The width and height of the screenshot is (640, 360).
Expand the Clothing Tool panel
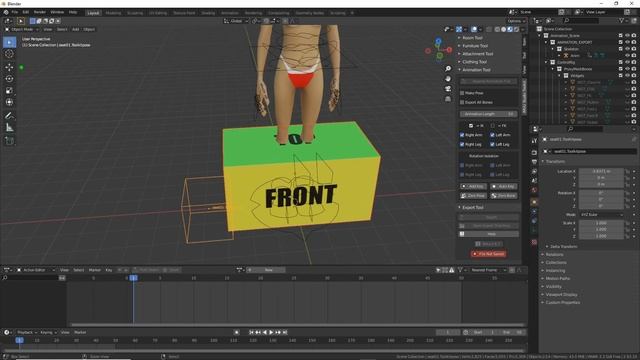pos(474,62)
